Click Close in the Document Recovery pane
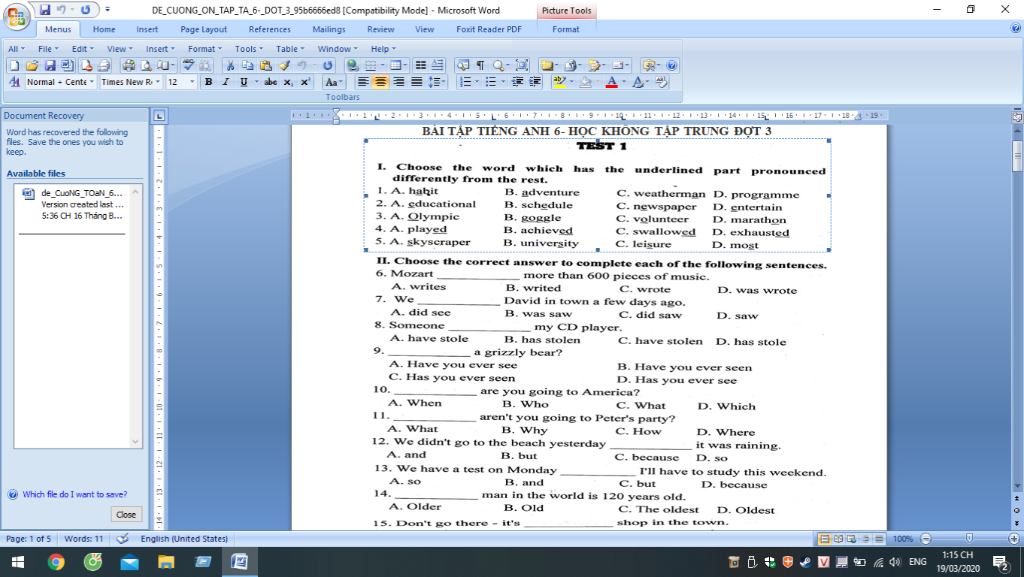 (126, 514)
